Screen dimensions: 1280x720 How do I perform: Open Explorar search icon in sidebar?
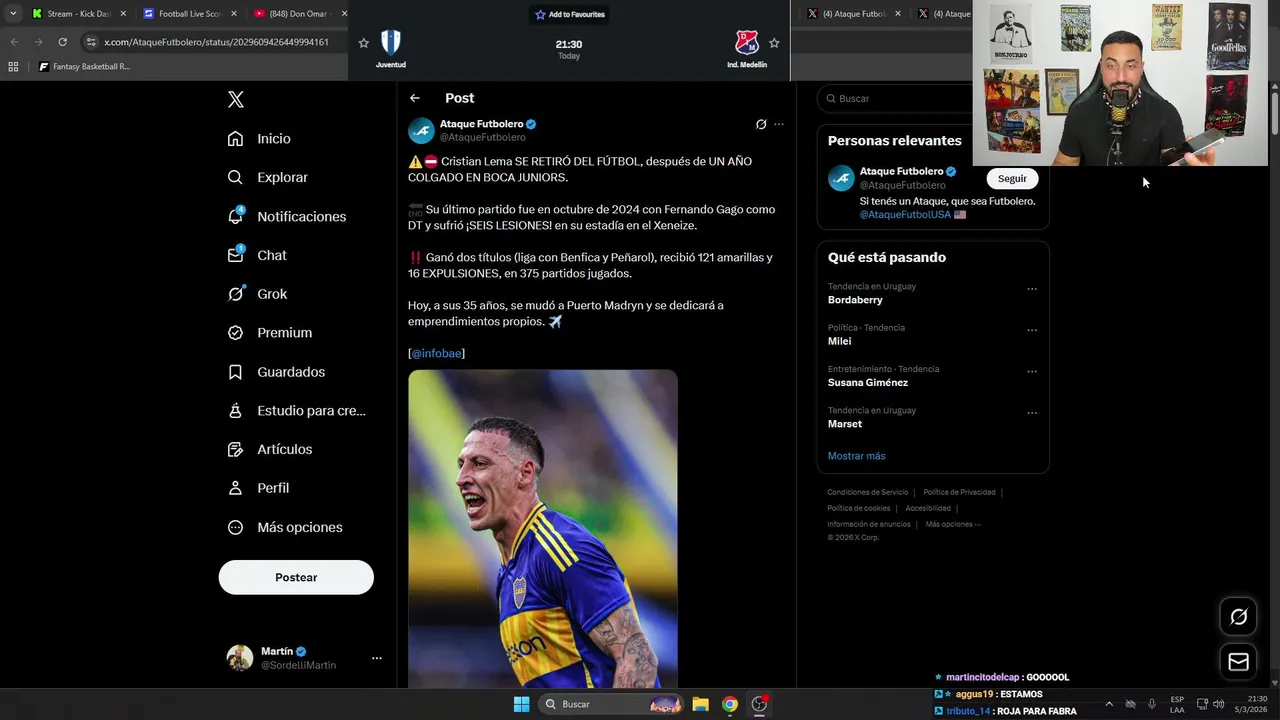(x=235, y=177)
